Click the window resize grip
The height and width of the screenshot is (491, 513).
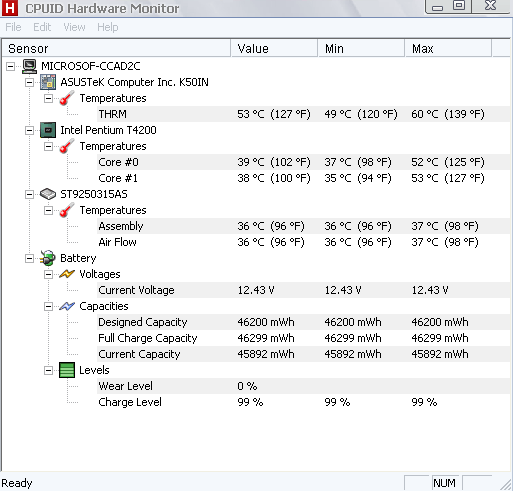pos(505,484)
